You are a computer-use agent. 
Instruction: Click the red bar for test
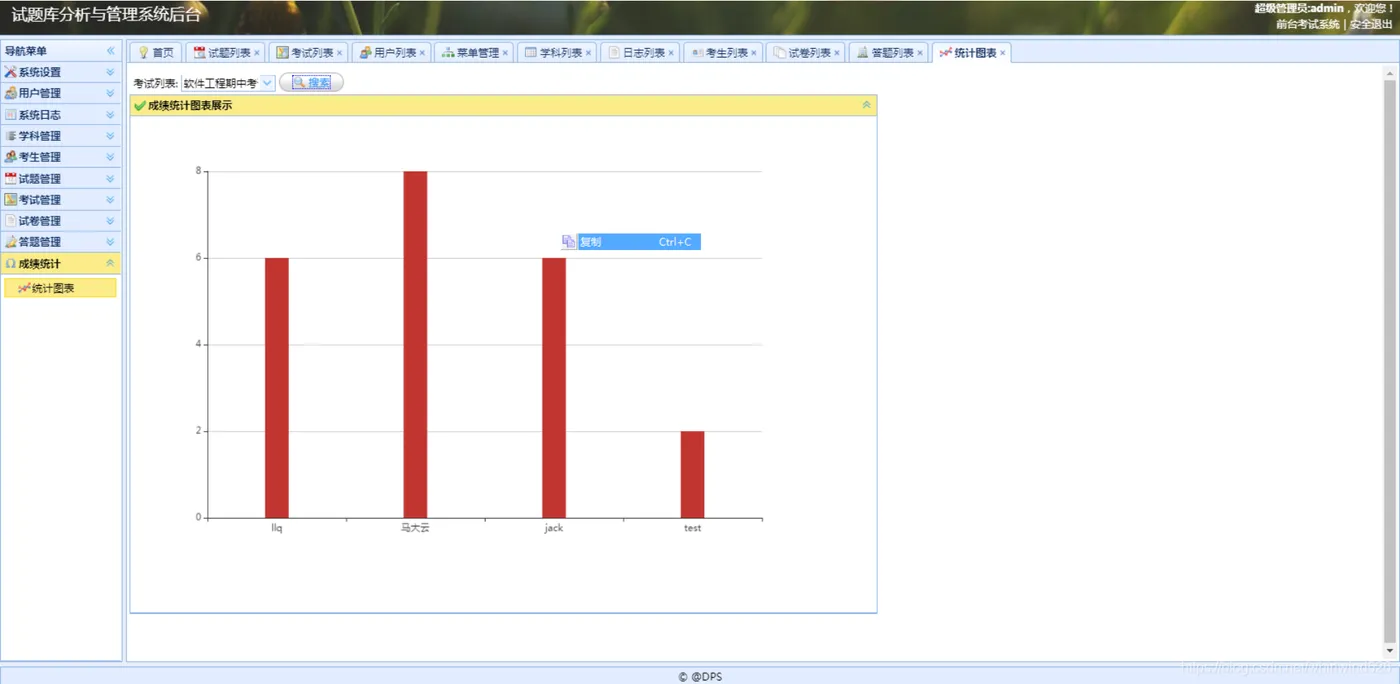(692, 475)
